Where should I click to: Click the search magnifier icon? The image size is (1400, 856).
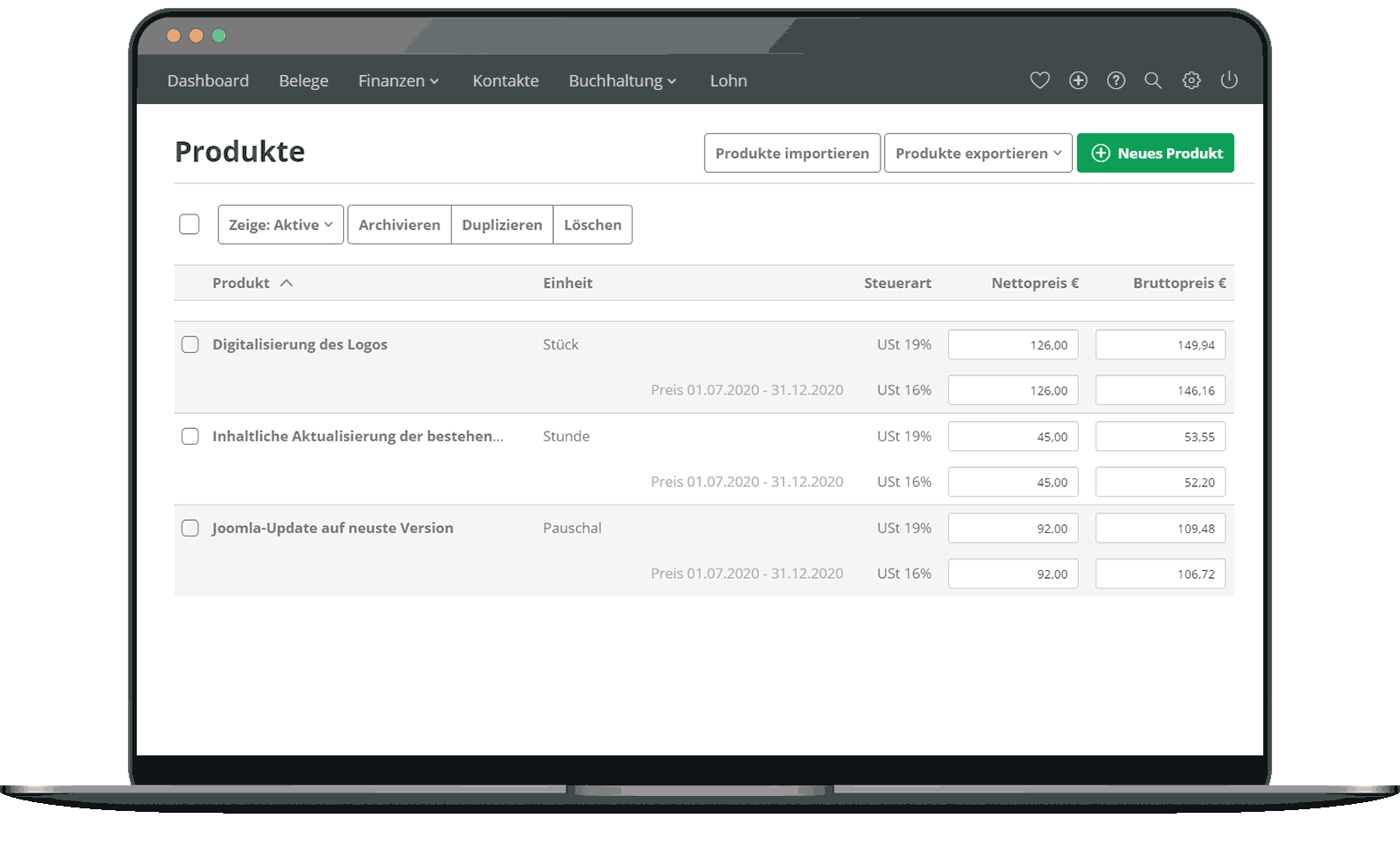tap(1153, 80)
